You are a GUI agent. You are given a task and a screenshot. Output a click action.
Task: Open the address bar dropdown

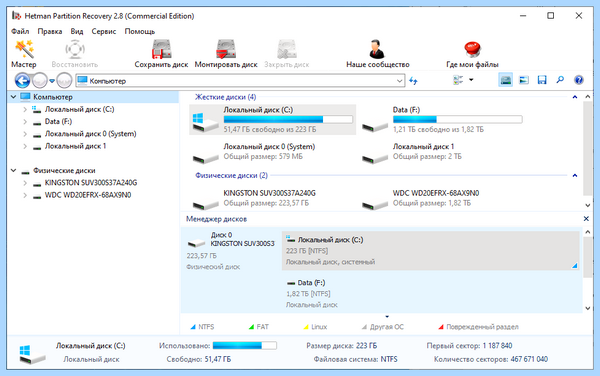click(x=399, y=81)
